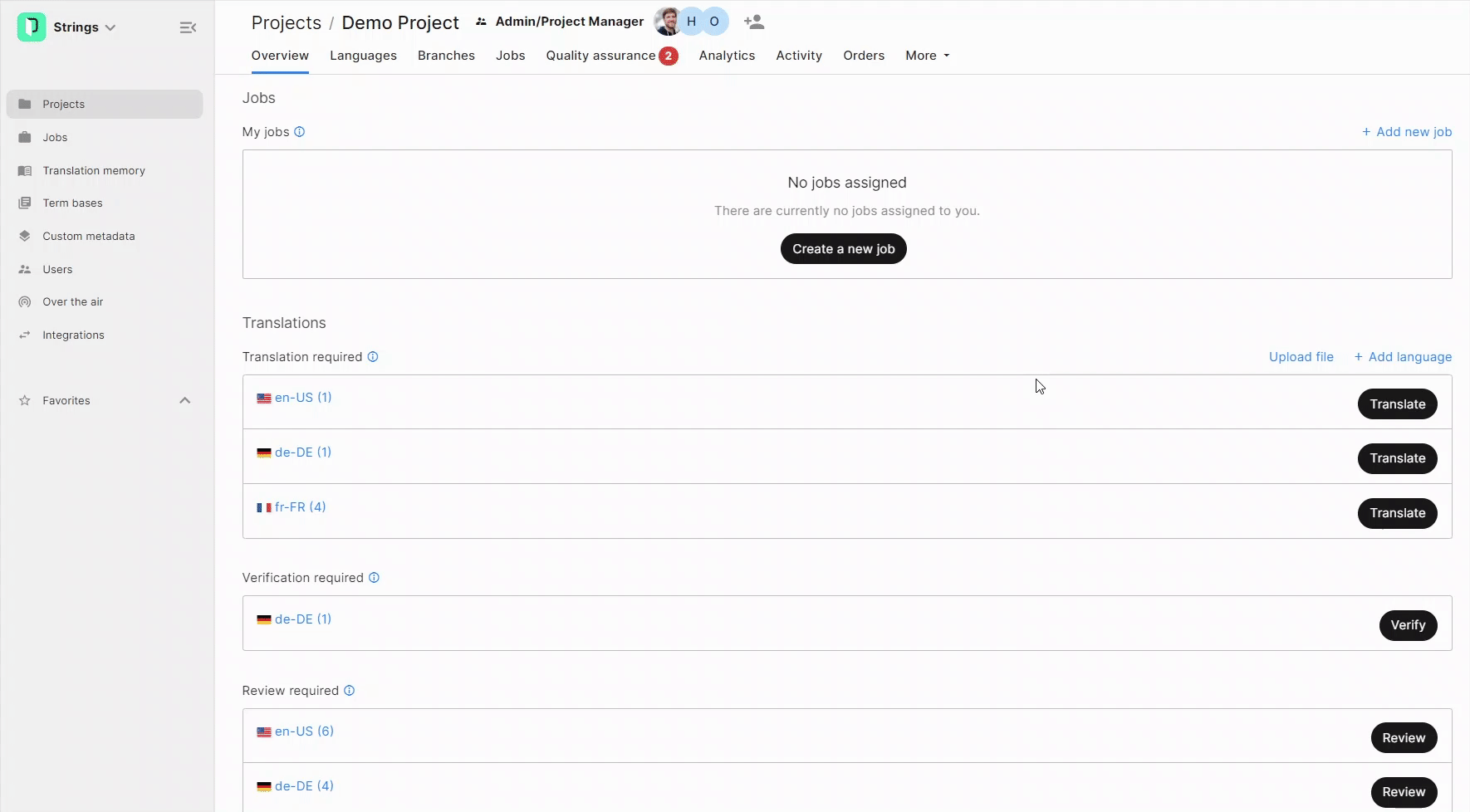The image size is (1470, 812).
Task: Open Custom metadata in sidebar
Action: 89,237
